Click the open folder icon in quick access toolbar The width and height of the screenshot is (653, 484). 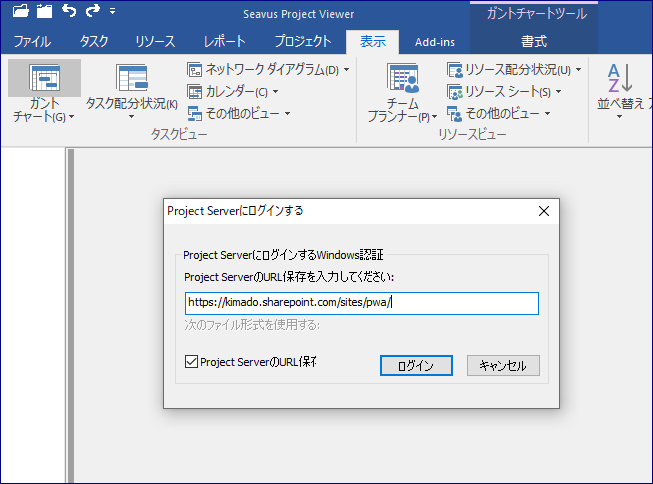pos(20,10)
